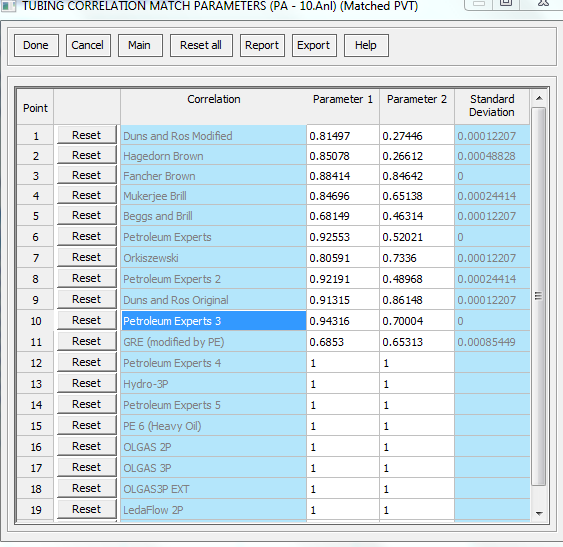
Task: Click Reset all button
Action: [x=201, y=46]
